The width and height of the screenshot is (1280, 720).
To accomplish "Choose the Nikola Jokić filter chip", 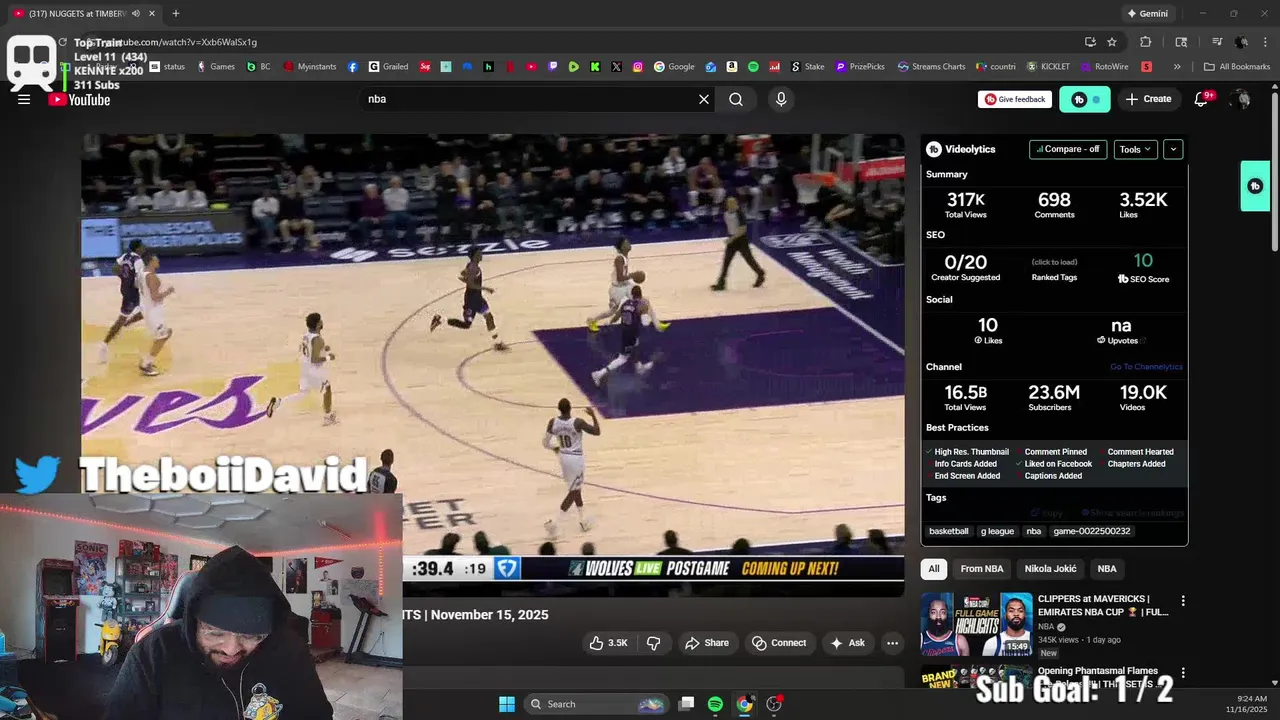I will 1050,569.
